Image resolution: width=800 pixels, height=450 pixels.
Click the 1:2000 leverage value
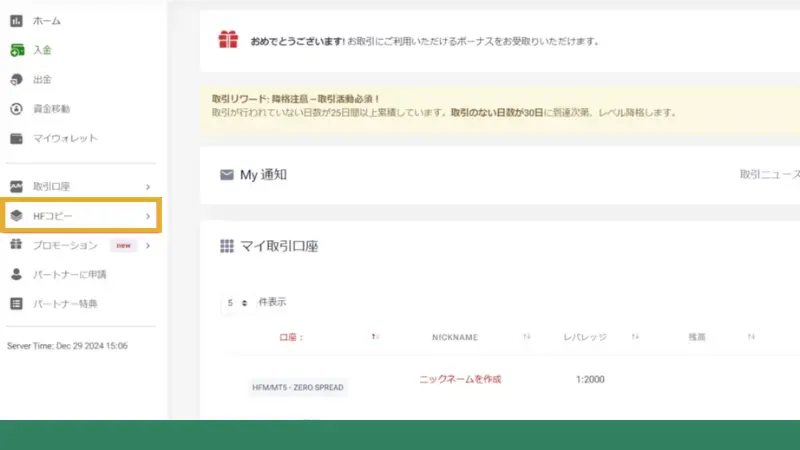coord(590,380)
